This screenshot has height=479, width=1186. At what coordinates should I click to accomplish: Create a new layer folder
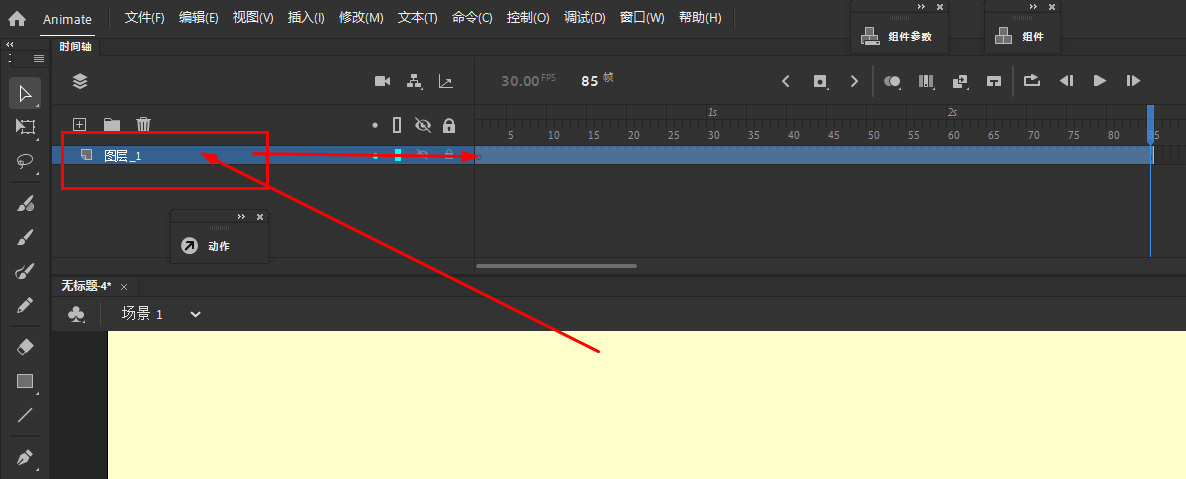click(x=112, y=125)
